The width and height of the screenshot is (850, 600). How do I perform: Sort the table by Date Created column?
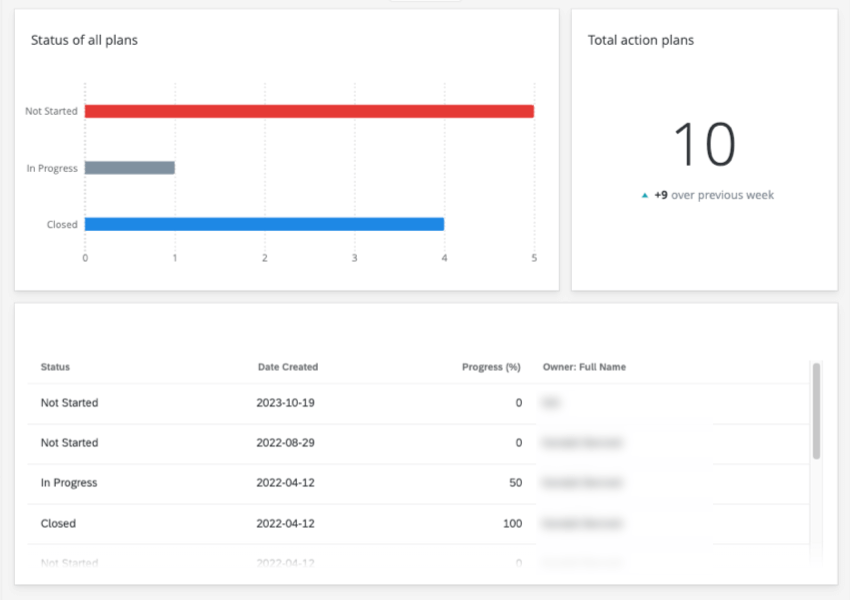tap(288, 367)
